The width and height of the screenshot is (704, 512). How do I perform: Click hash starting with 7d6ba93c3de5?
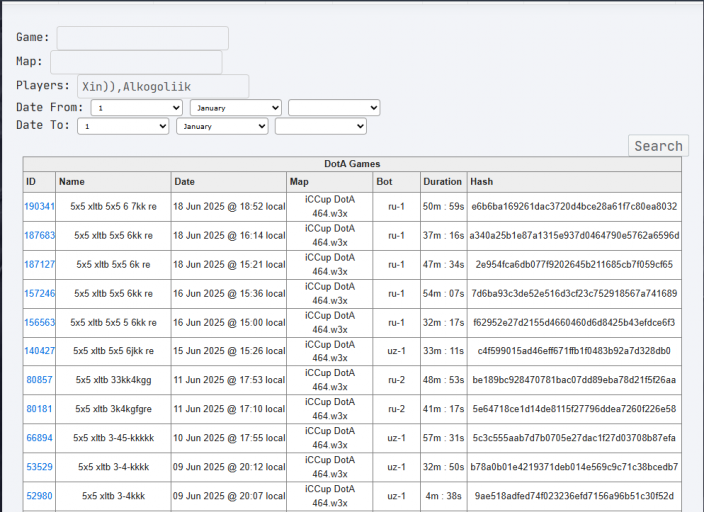coord(574,293)
